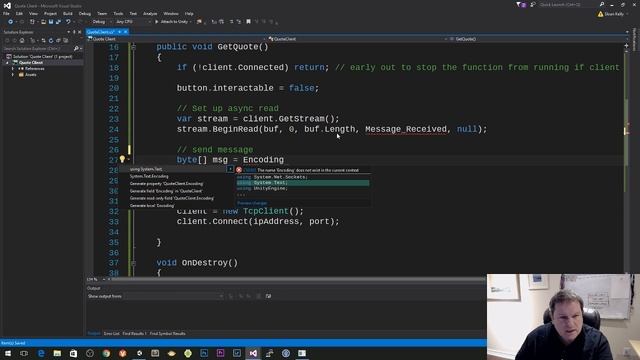
Task: Click the Preview changes link
Action: point(252,203)
